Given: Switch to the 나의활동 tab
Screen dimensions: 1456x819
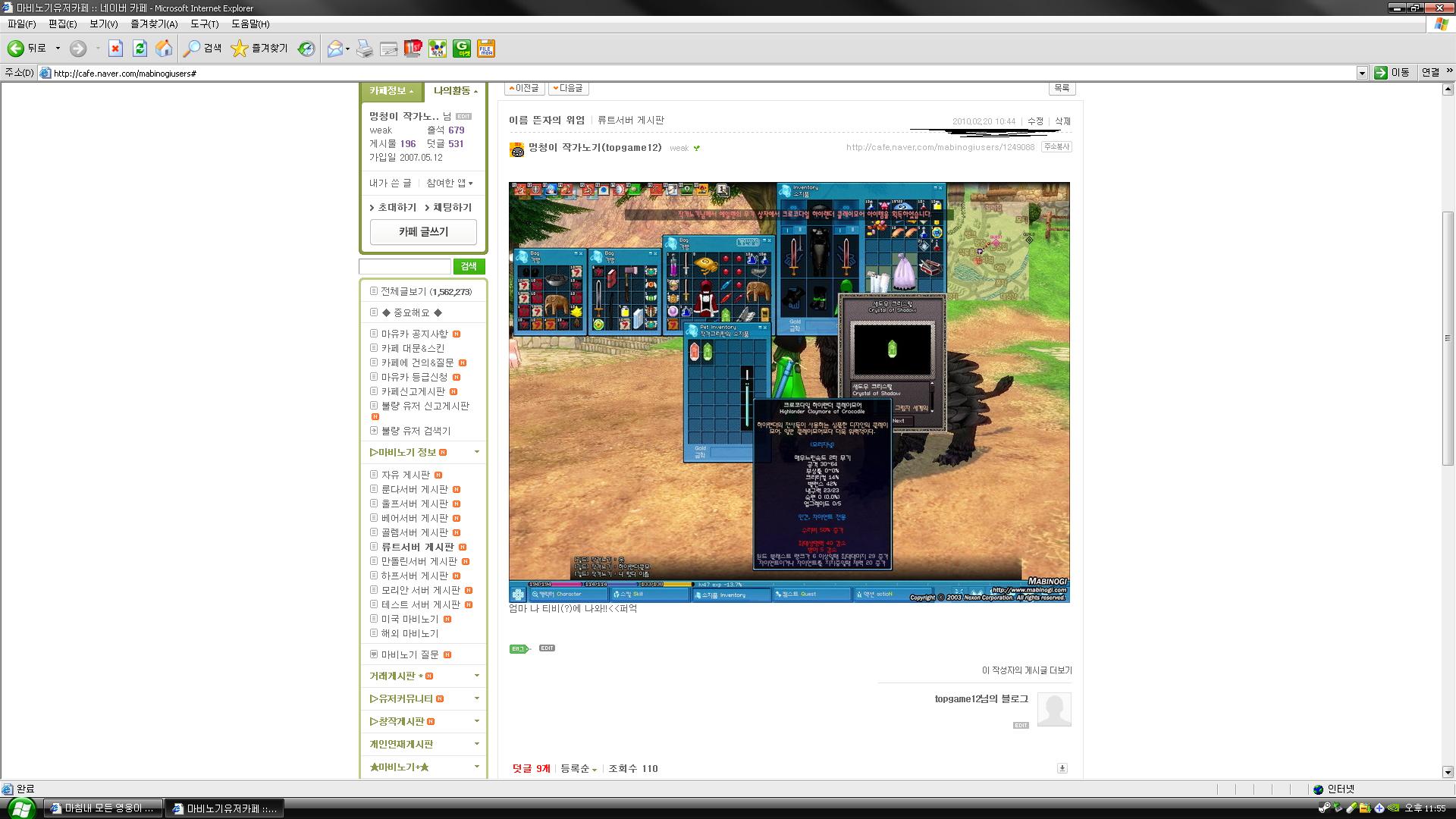Looking at the screenshot, I should pos(455,91).
